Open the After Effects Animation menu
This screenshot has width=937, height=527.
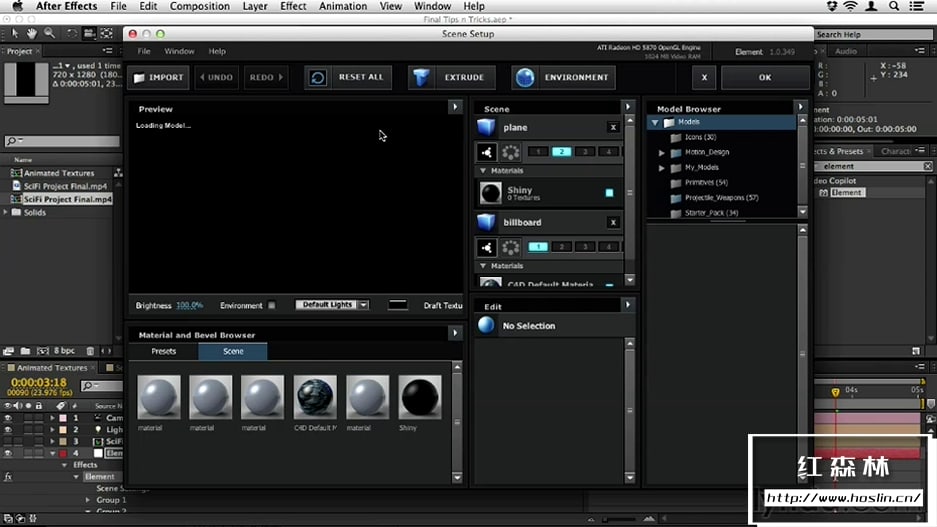(343, 7)
